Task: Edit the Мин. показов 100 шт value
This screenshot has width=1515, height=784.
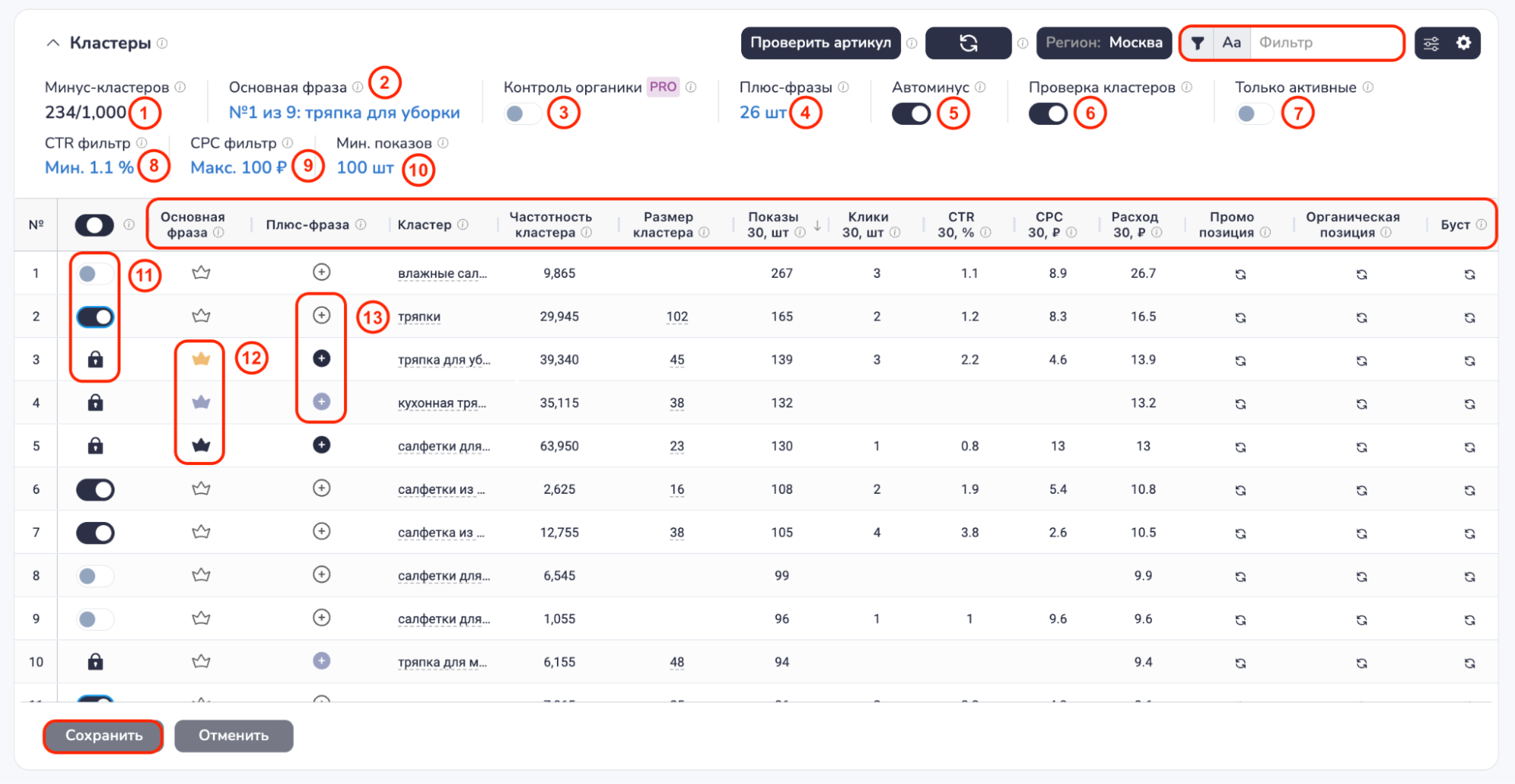Action: 365,167
